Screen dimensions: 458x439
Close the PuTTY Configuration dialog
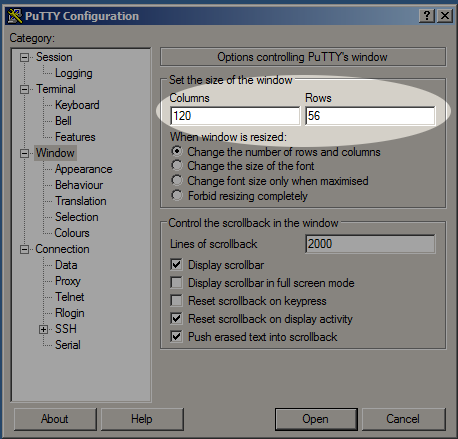tap(445, 16)
